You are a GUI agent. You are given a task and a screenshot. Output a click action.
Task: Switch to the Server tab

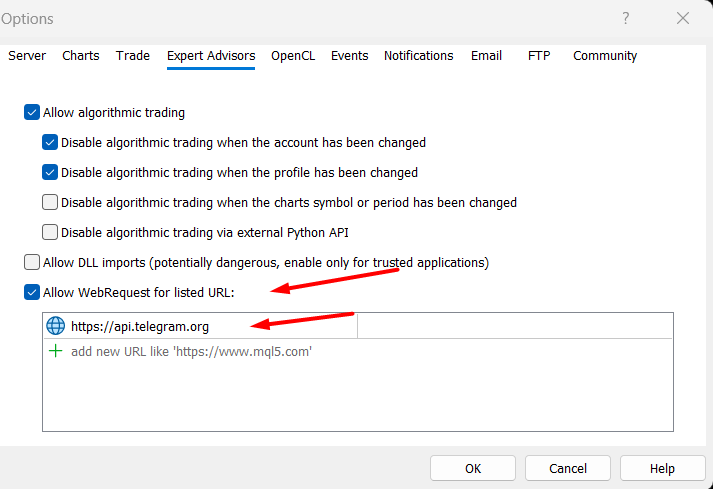click(x=27, y=56)
